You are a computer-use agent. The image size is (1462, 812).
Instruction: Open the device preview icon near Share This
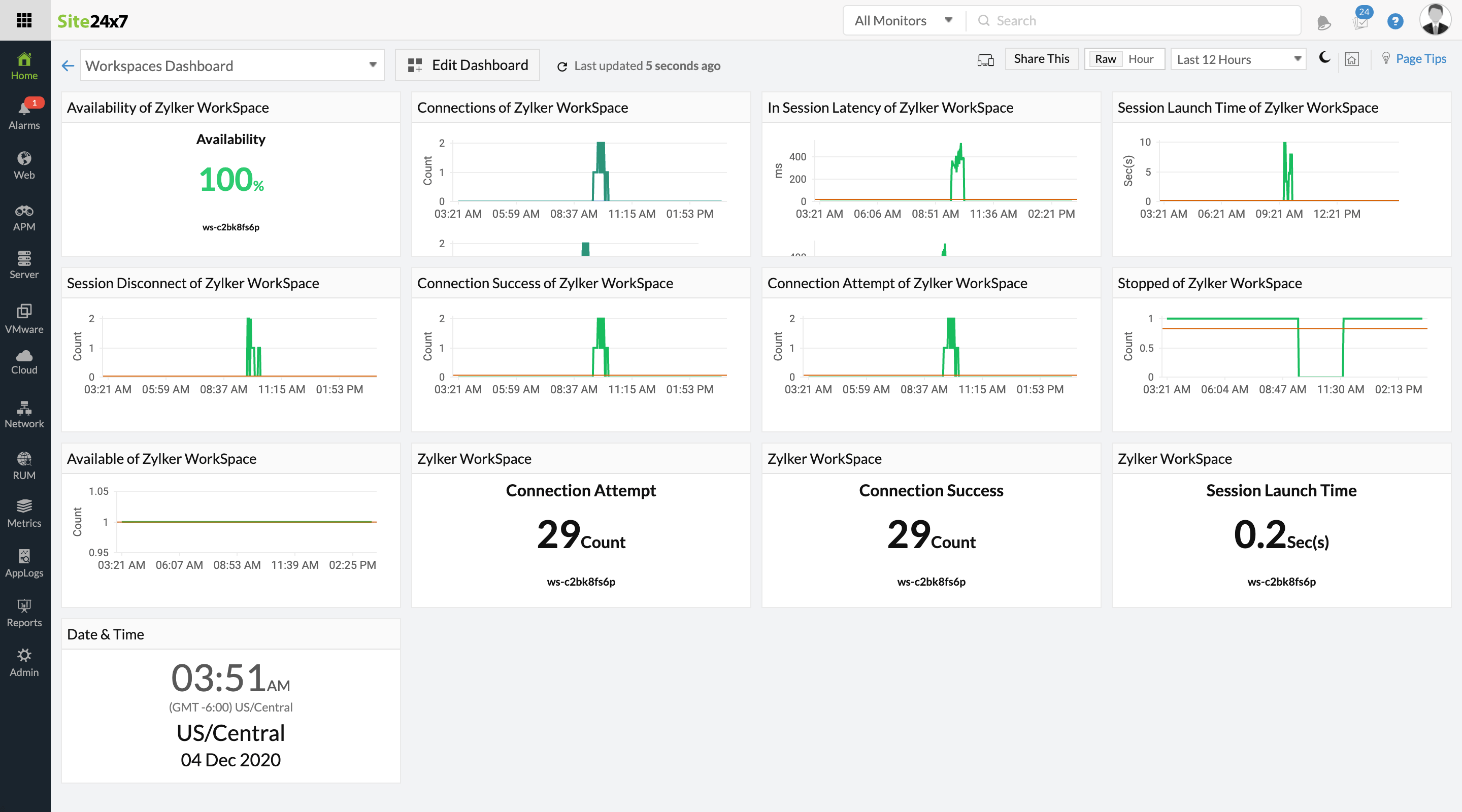[x=985, y=60]
